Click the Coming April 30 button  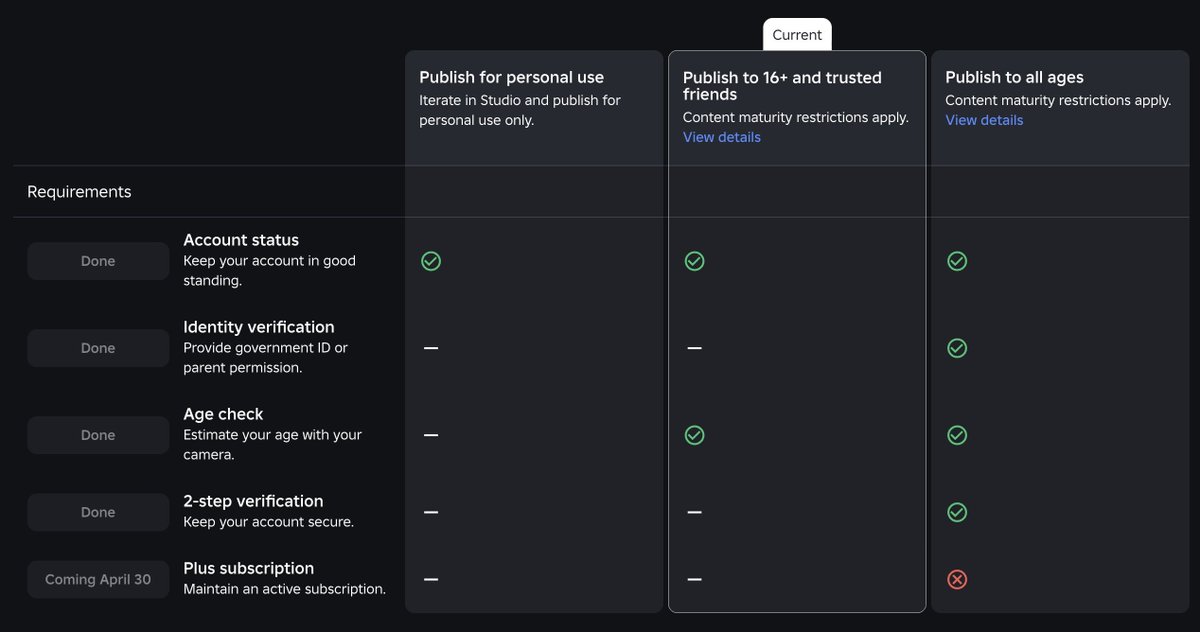[x=98, y=579]
